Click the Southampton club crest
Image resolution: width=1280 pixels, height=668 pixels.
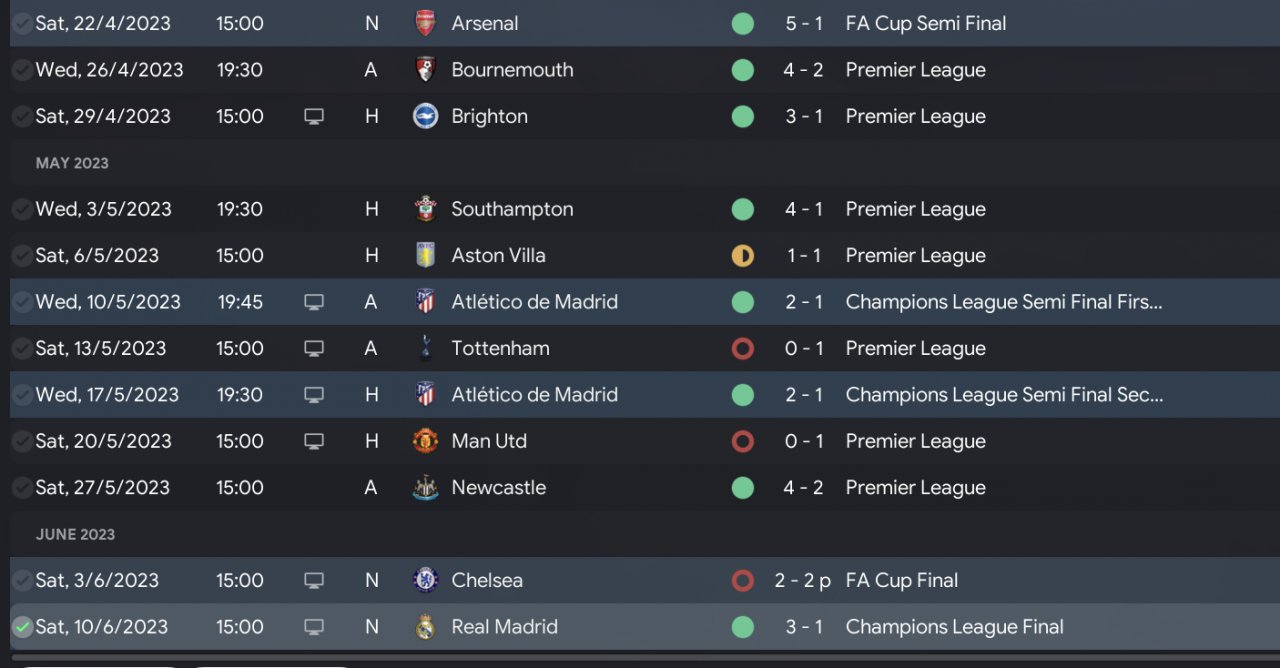click(426, 209)
